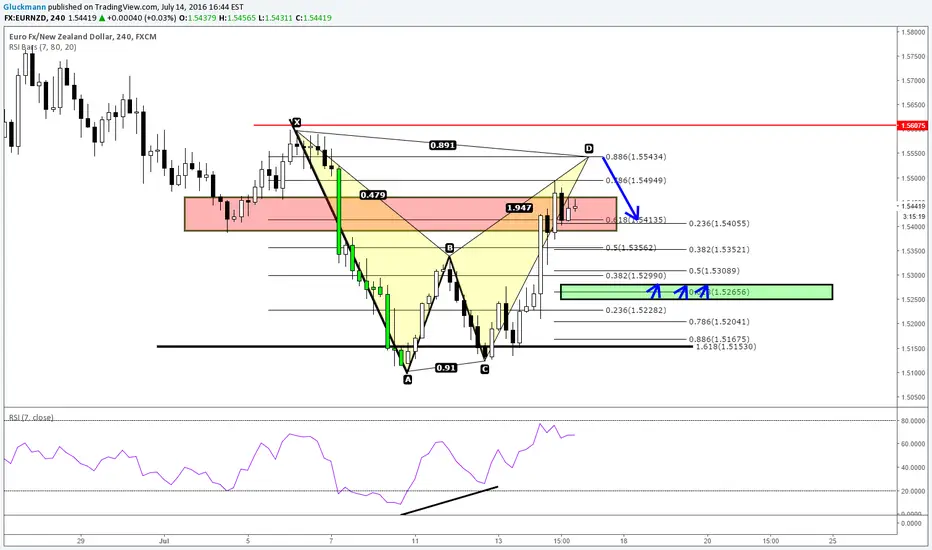Select the Euro Fx/New Zealand Dollar chart legend
Viewport: 932px width, 550px height.
click(x=83, y=37)
